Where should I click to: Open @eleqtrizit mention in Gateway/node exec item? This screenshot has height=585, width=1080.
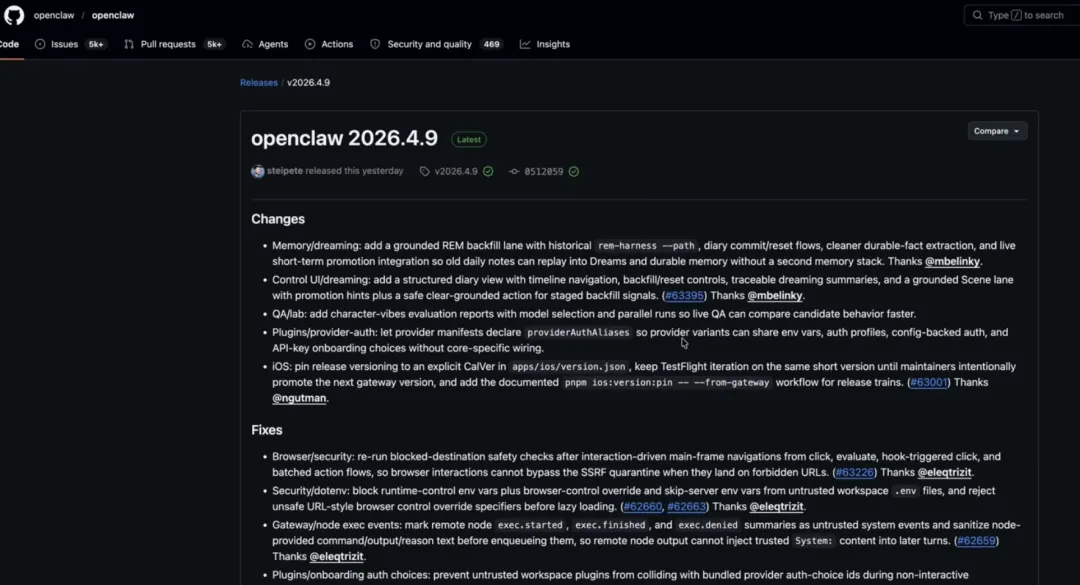(336, 557)
